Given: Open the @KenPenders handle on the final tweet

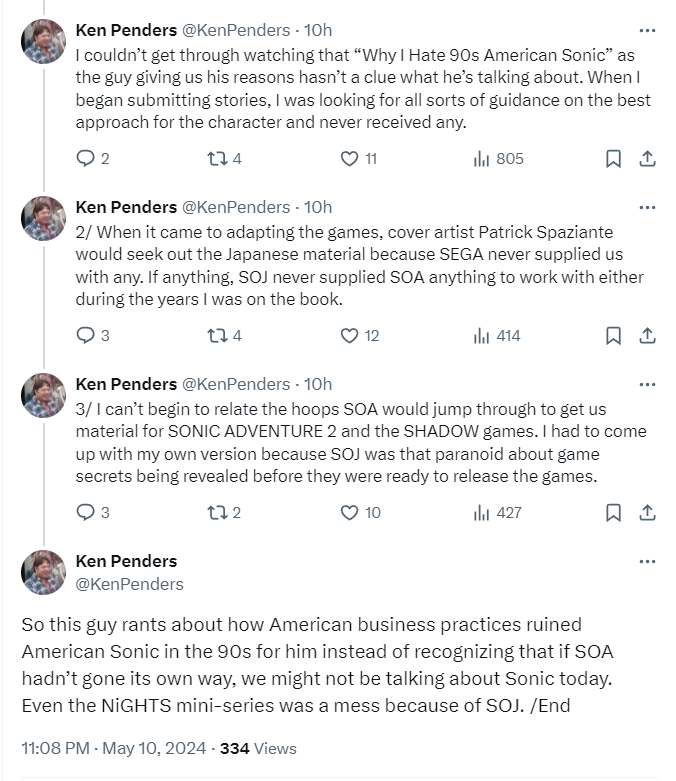Looking at the screenshot, I should [130, 583].
